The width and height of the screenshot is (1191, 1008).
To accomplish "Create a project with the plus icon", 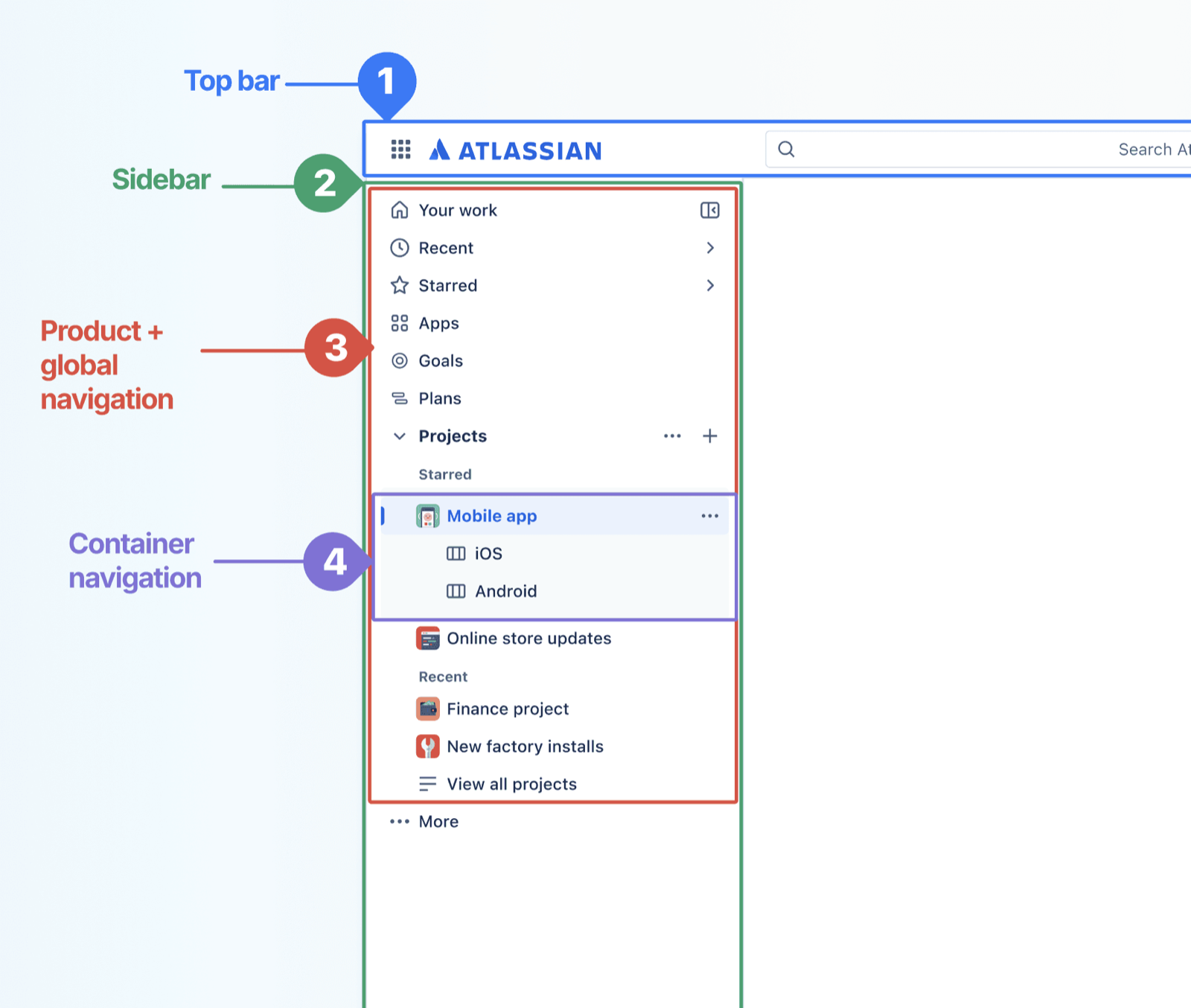I will (710, 436).
